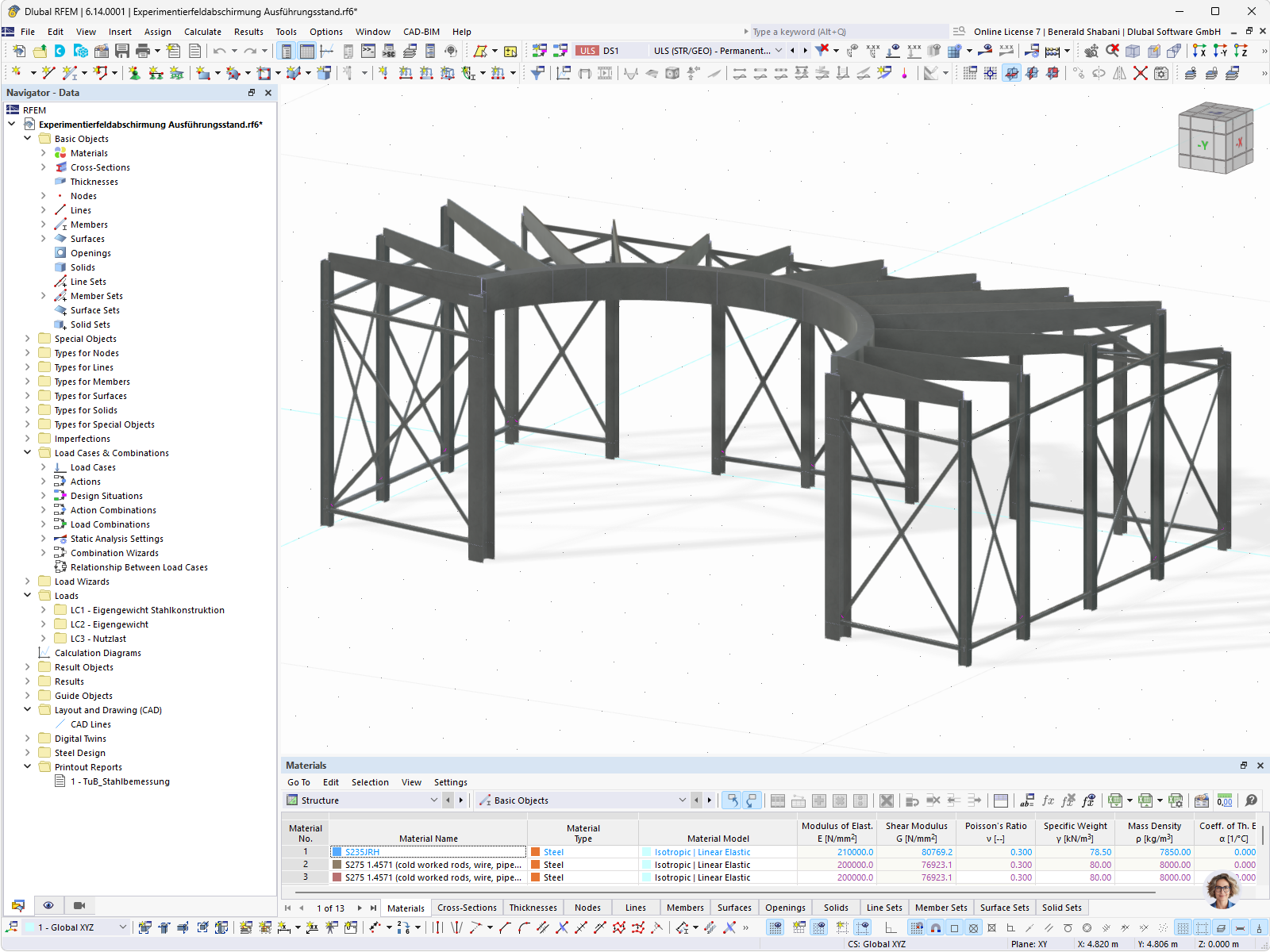
Task: Toggle the eye views tab in navigator
Action: pos(48,905)
